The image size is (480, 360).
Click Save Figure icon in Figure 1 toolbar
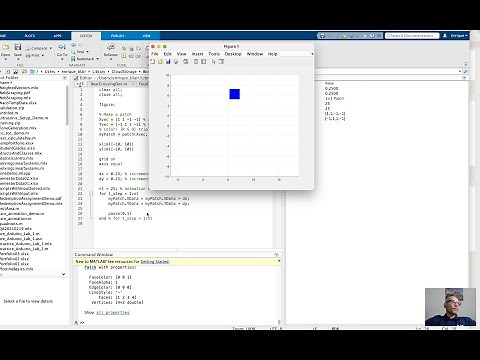pyautogui.click(x=168, y=62)
